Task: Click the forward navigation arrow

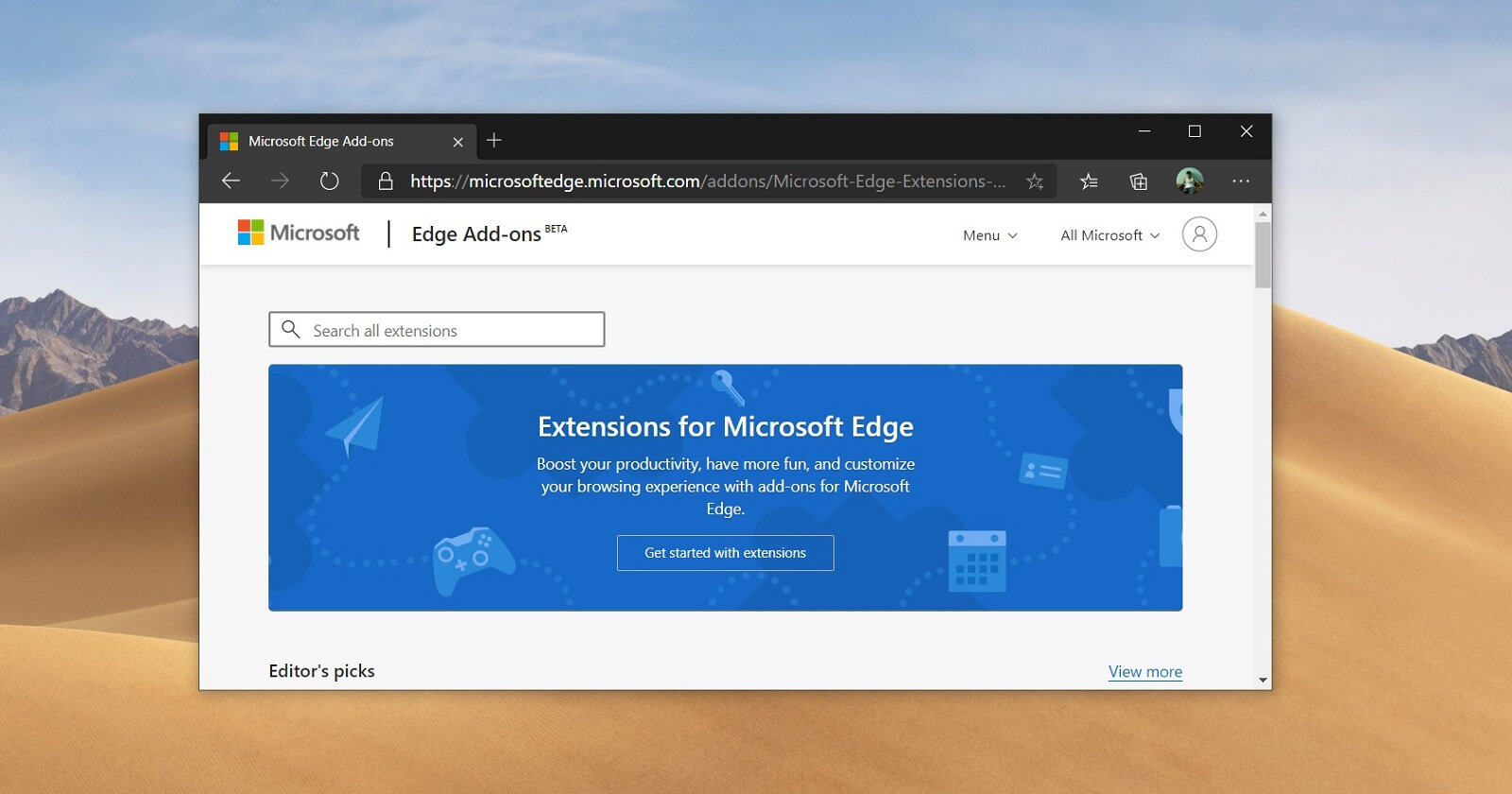Action: point(280,181)
